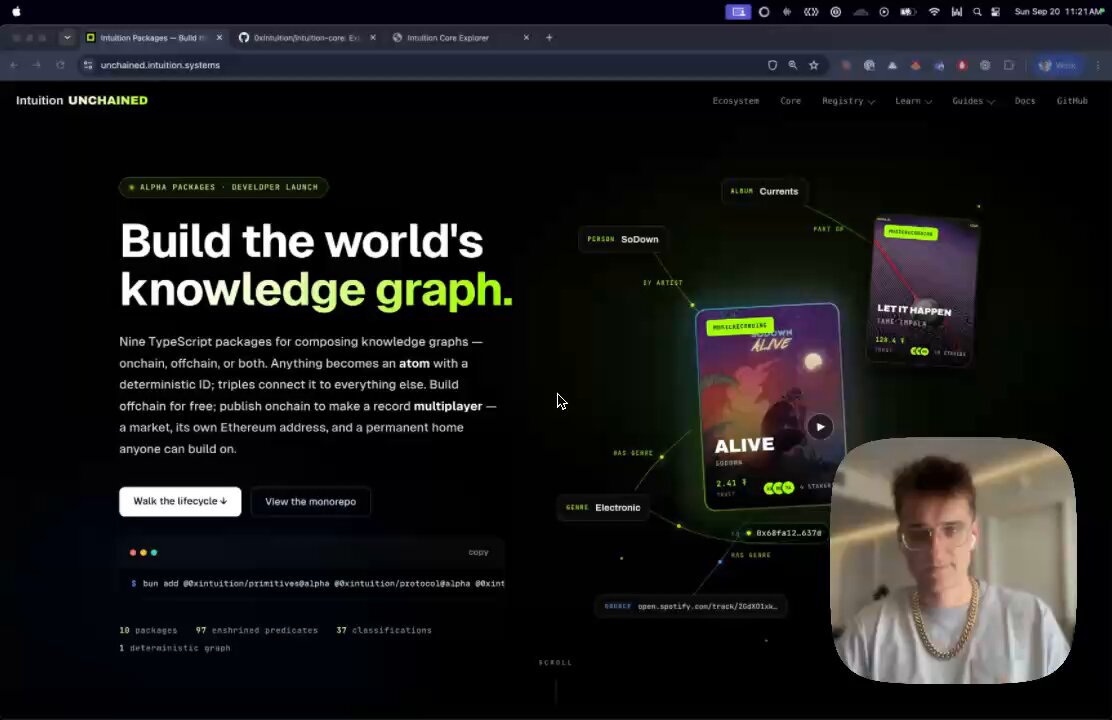Select the Person SoDown node
Viewport: 1112px width, 720px height.
[623, 239]
